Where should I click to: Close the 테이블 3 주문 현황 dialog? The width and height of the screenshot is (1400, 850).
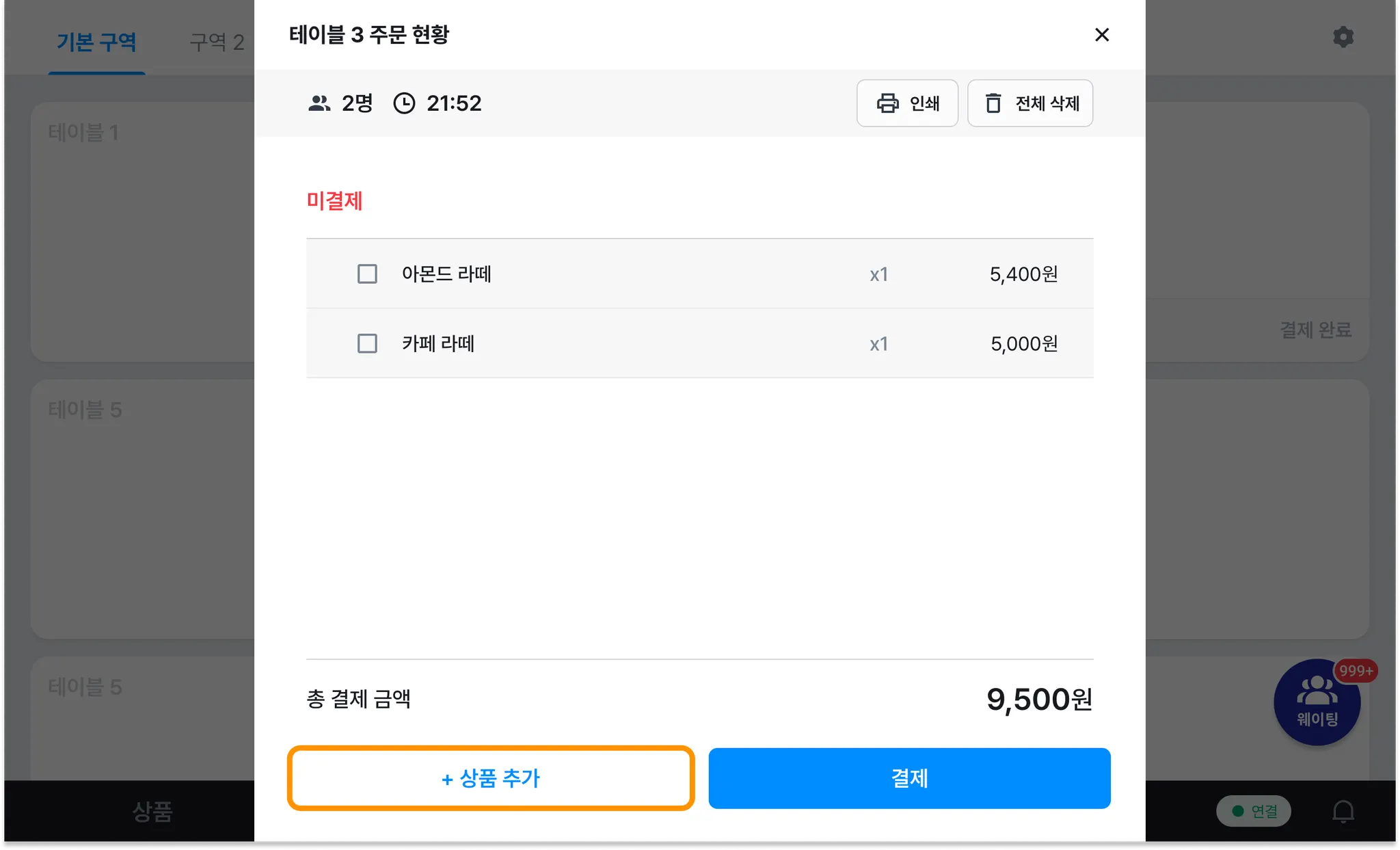(1101, 35)
